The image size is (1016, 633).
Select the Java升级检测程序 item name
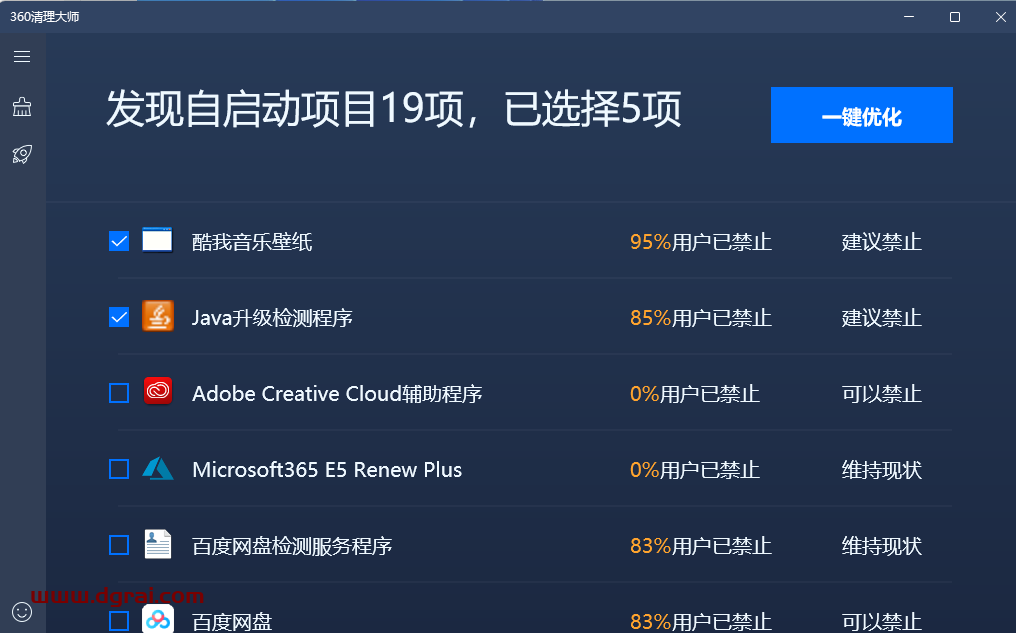click(x=272, y=317)
